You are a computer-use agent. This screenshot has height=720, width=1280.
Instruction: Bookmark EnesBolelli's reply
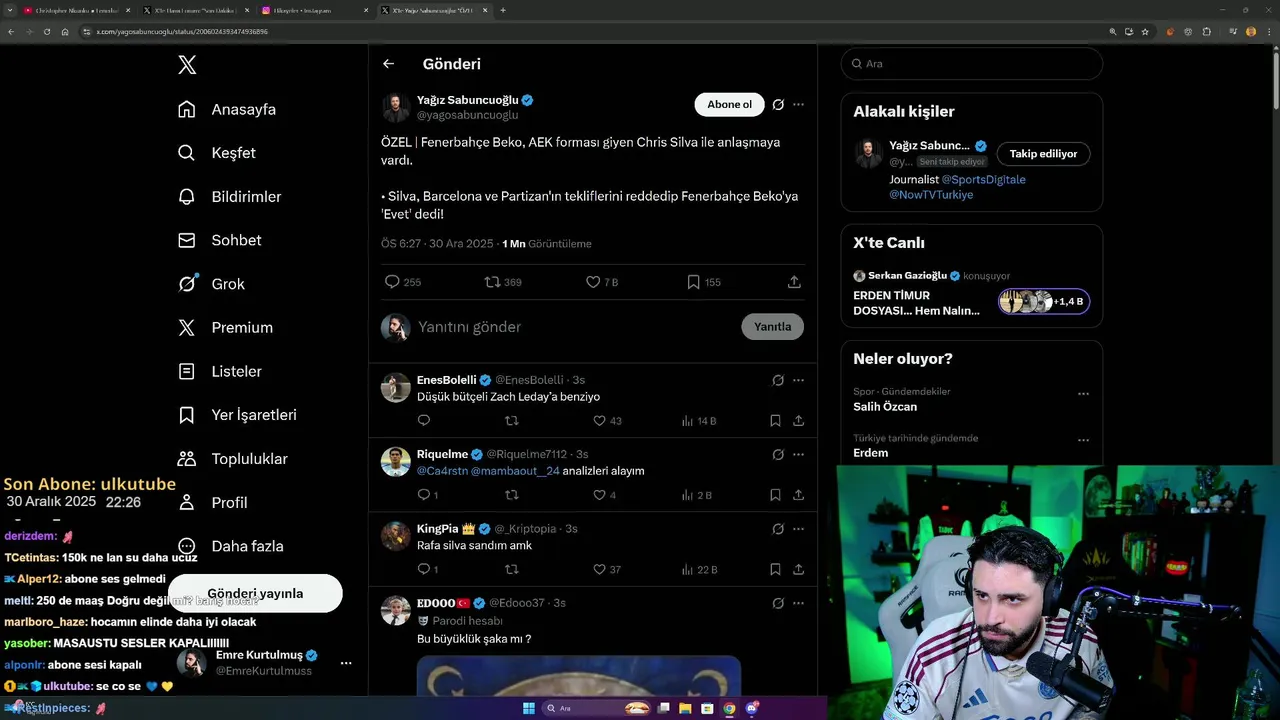point(775,421)
